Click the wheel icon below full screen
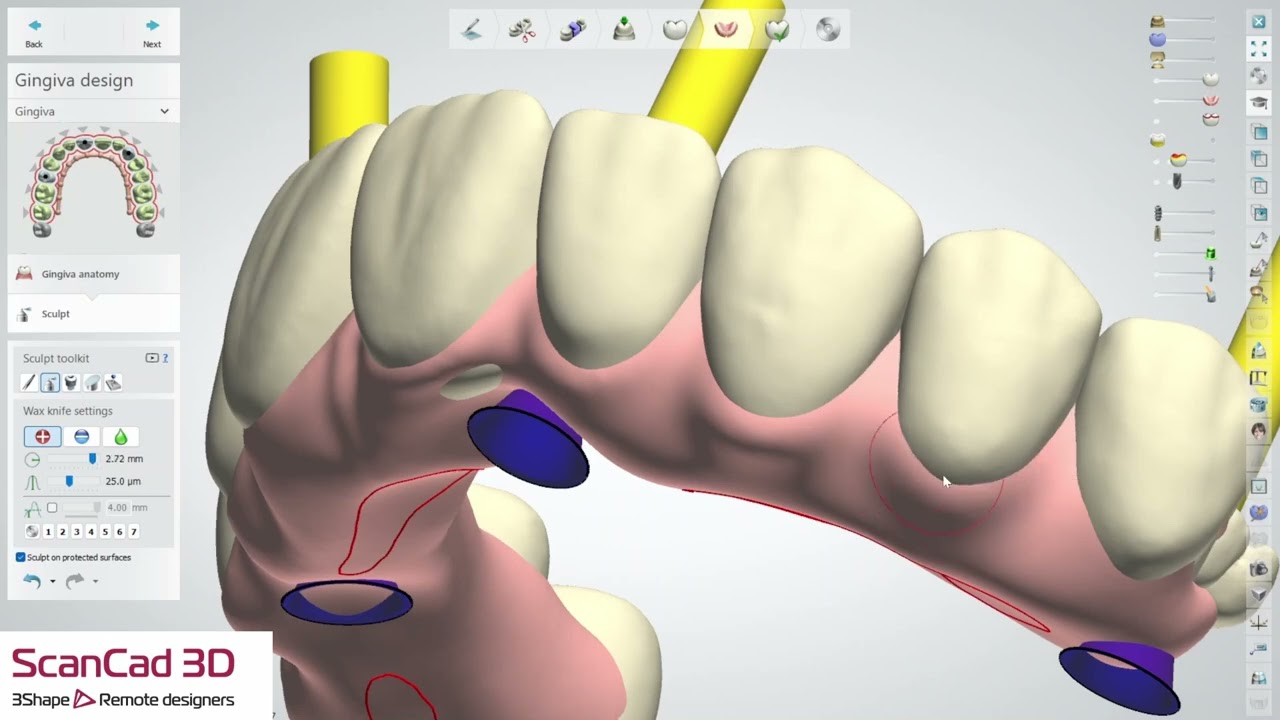The width and height of the screenshot is (1280, 720). [1259, 75]
